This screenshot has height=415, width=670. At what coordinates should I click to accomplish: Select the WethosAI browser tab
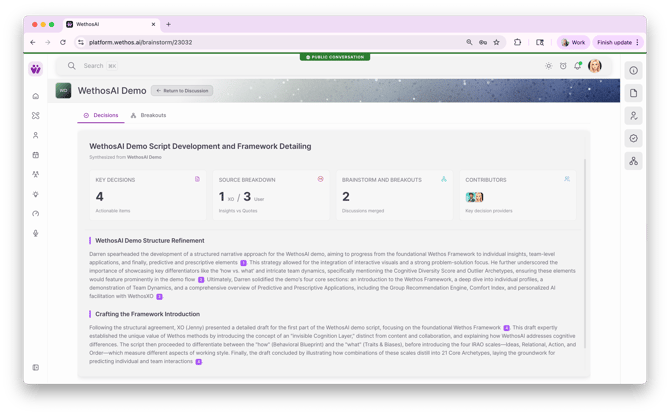(112, 24)
